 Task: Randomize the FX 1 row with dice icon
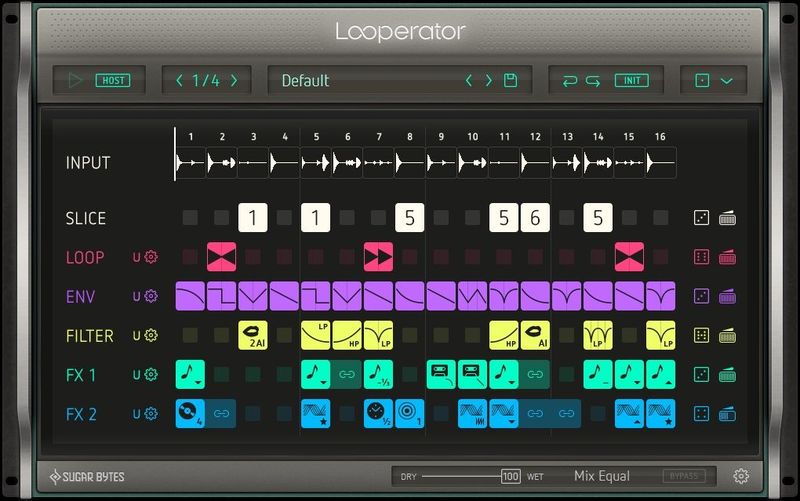[x=702, y=374]
